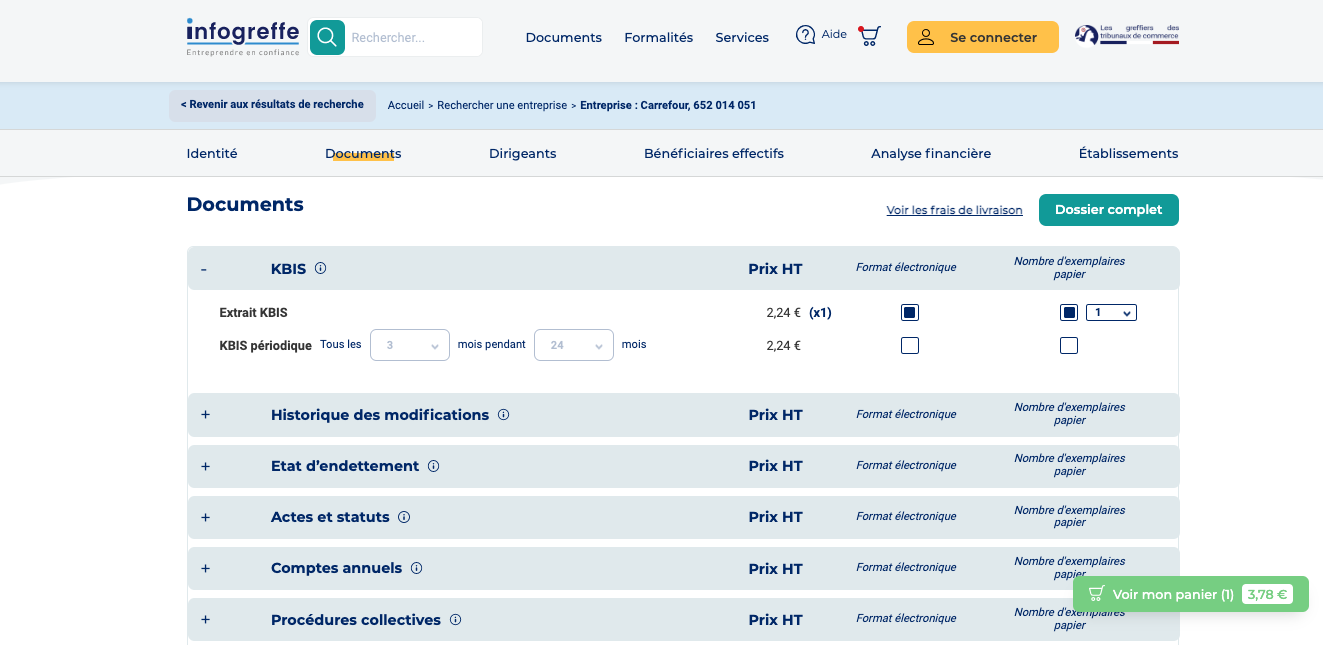Check KBIS périodique paper copies checkbox
This screenshot has height=645, width=1323.
click(x=1069, y=346)
